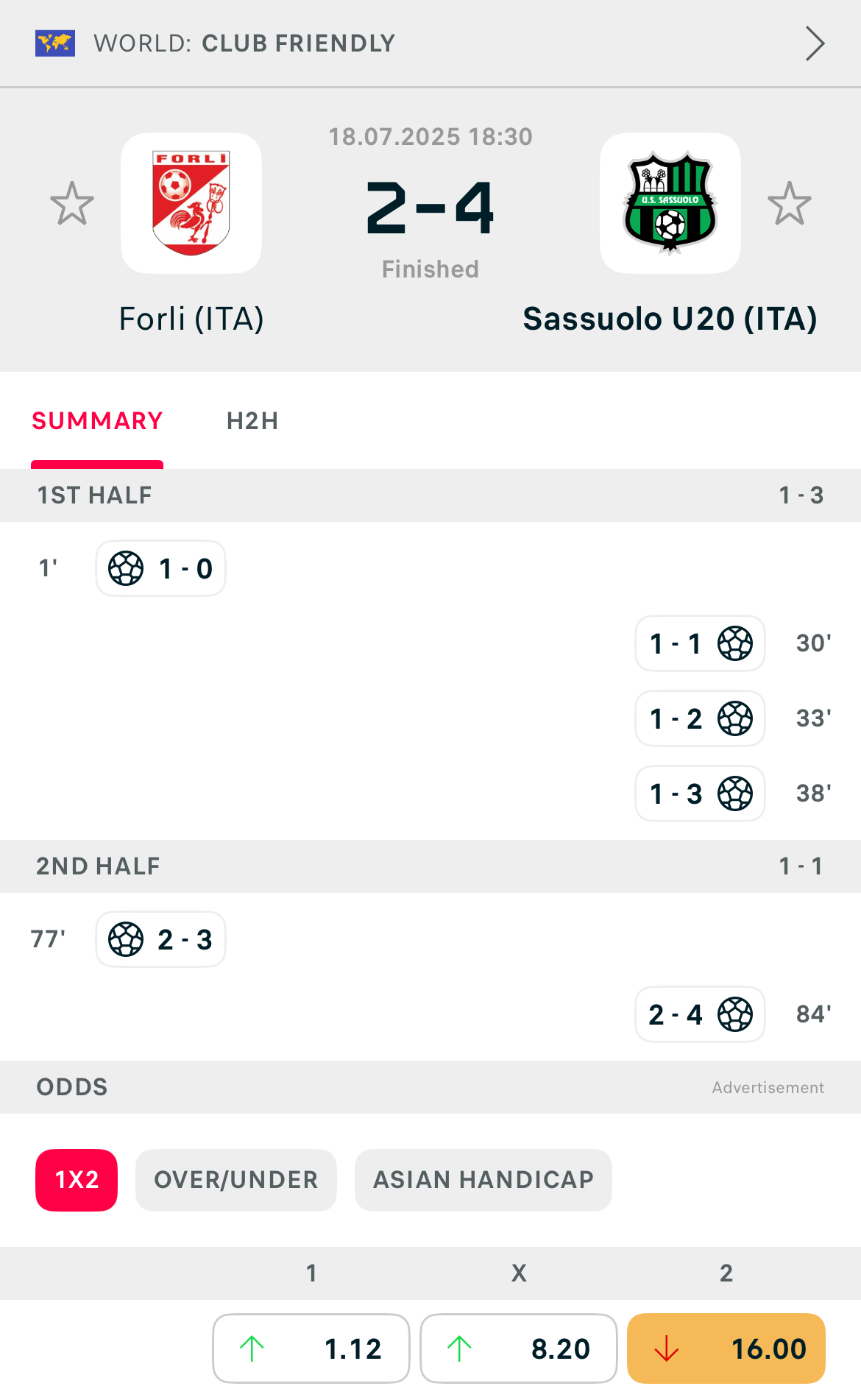Open the Forli team crest
The height and width of the screenshot is (1400, 861).
coord(191,203)
